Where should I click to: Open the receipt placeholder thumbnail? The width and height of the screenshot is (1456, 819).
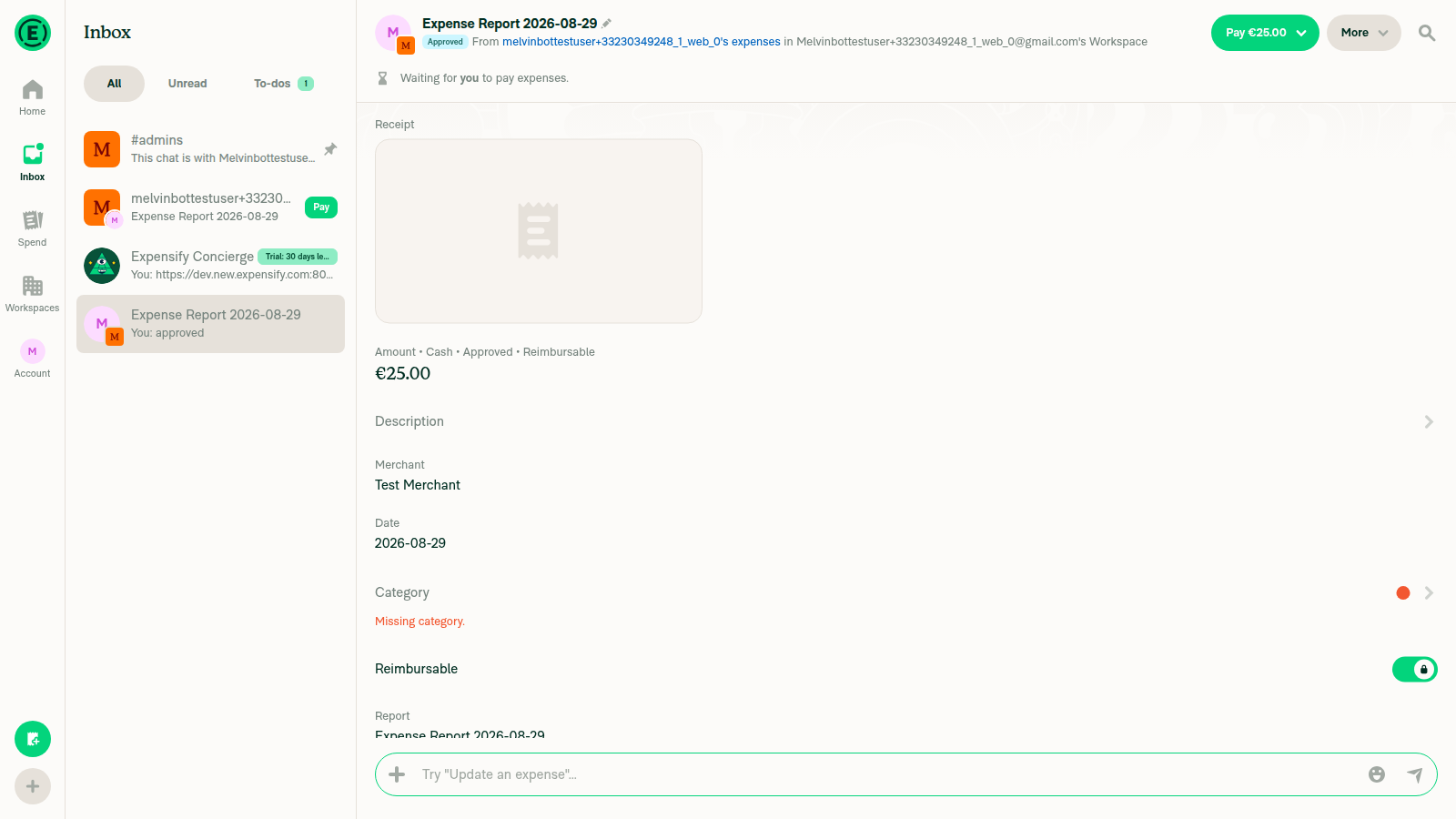539,231
